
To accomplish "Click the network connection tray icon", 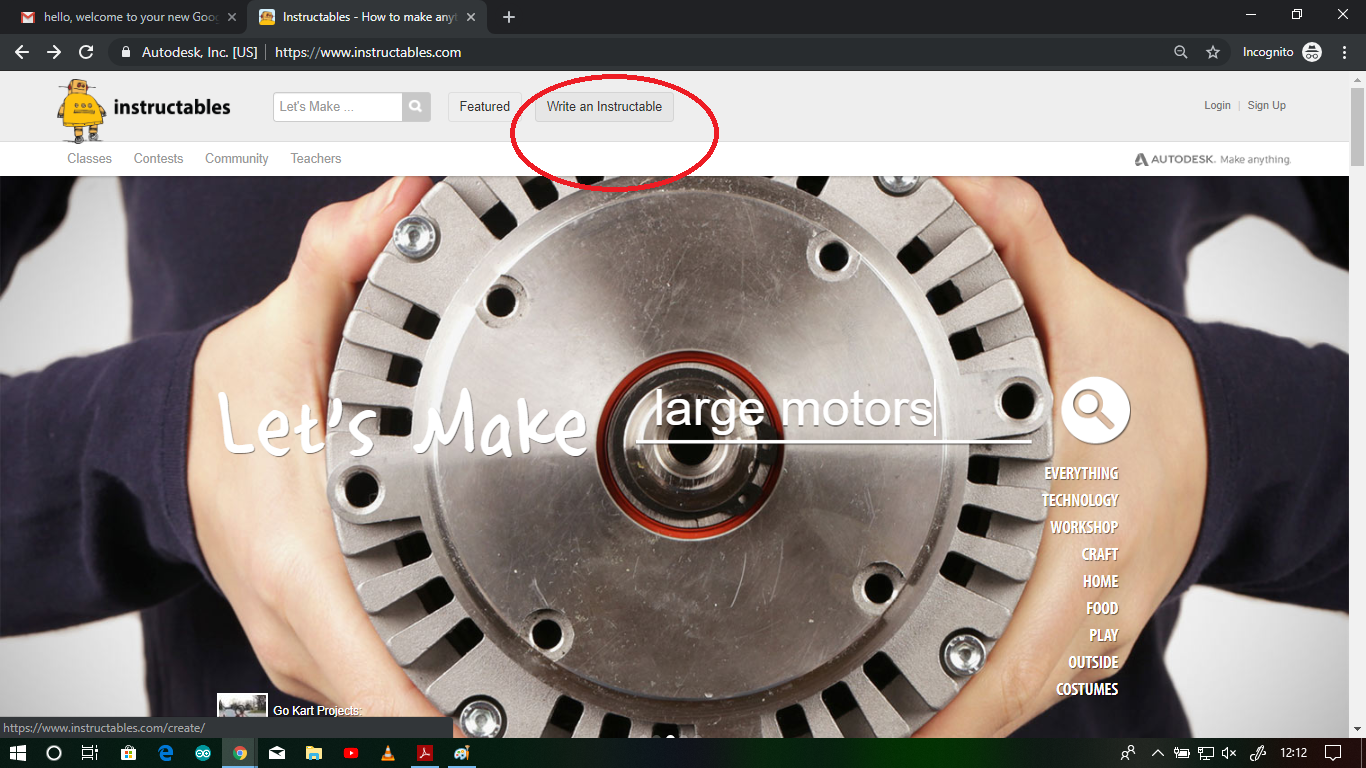I will 1206,753.
